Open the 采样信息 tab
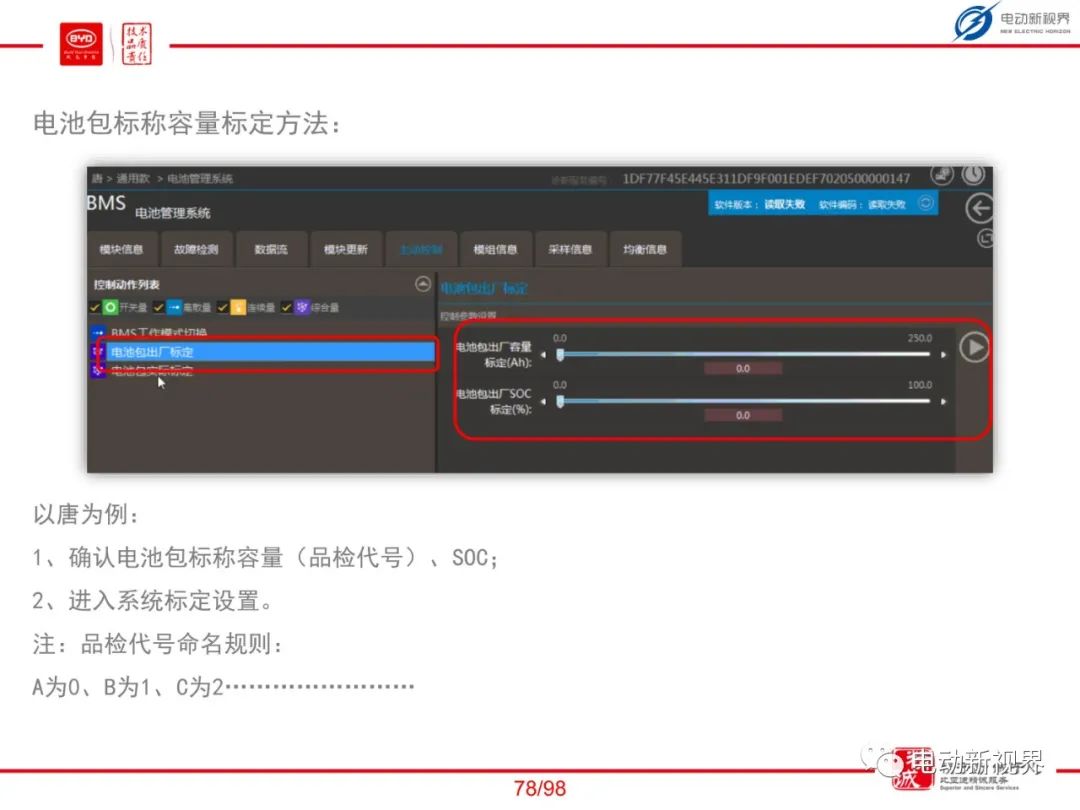 click(570, 249)
